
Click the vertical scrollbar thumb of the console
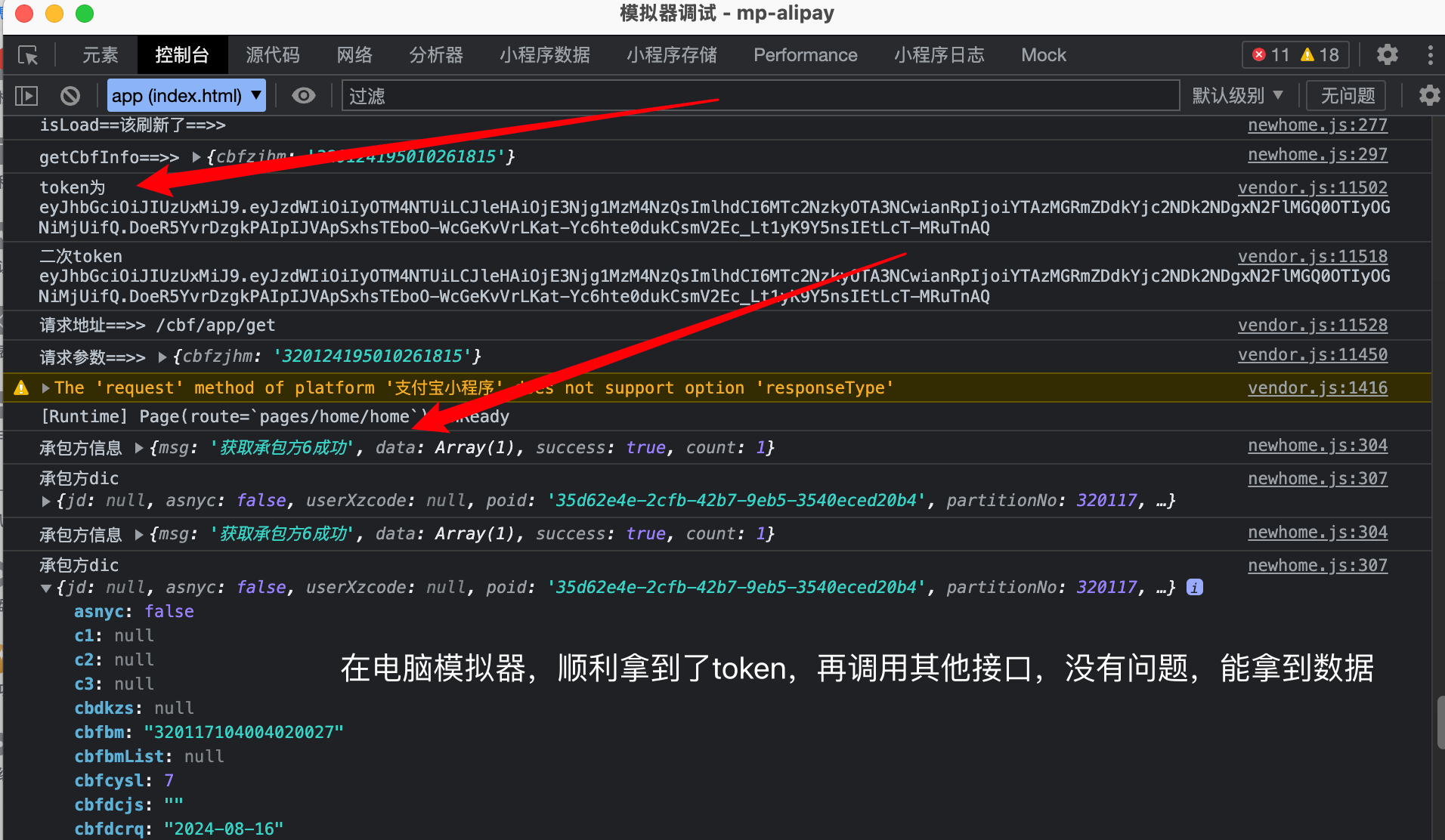[1440, 722]
